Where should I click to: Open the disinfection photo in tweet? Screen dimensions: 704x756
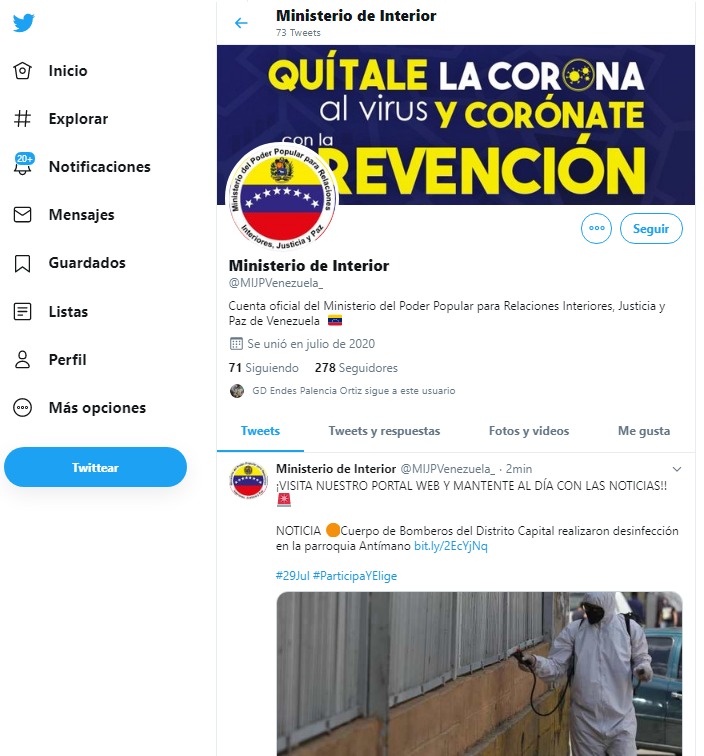click(x=479, y=674)
